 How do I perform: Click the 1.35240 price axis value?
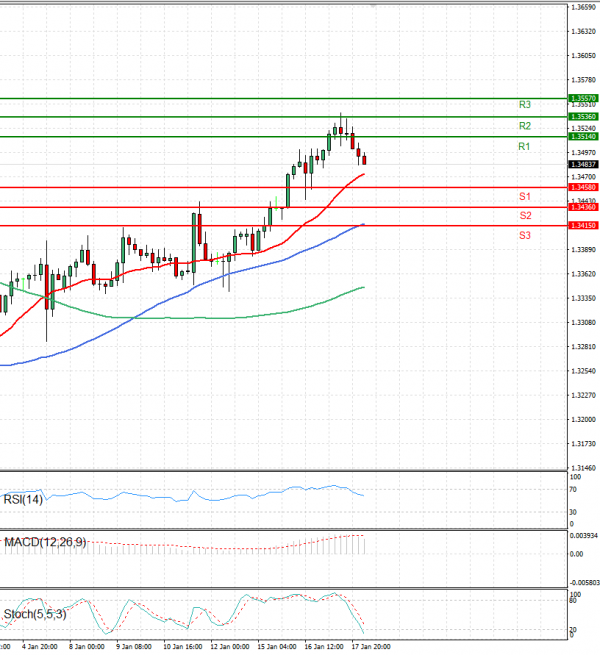click(584, 128)
